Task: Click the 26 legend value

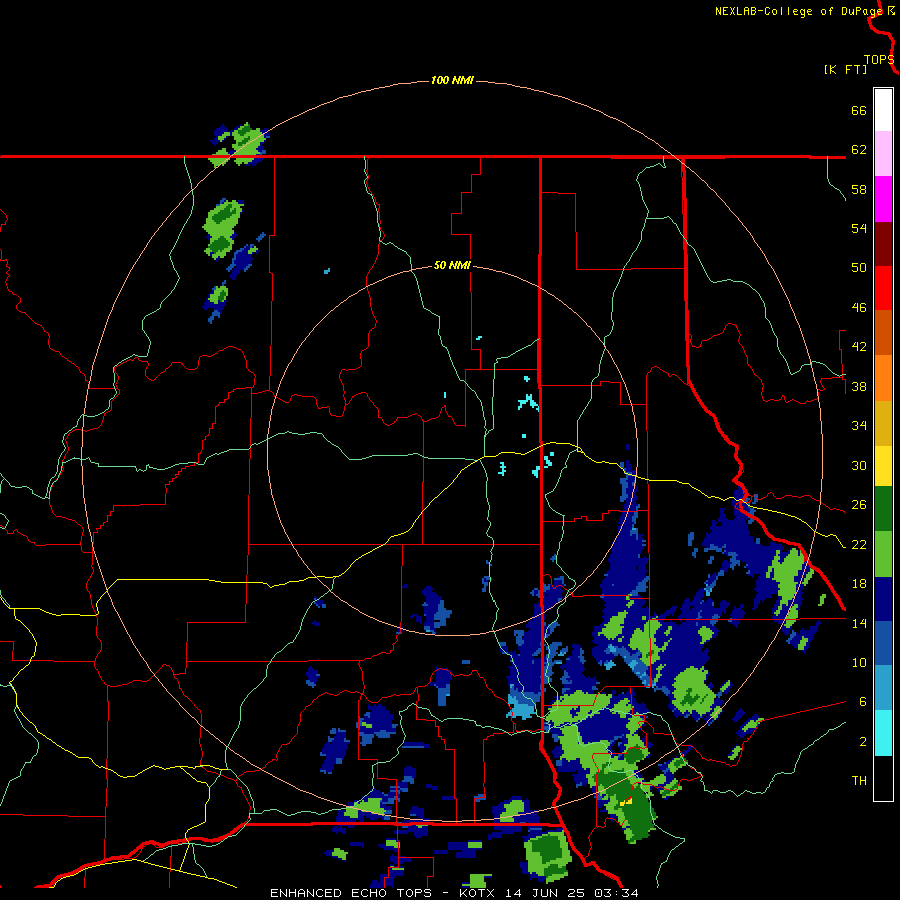Action: [859, 505]
